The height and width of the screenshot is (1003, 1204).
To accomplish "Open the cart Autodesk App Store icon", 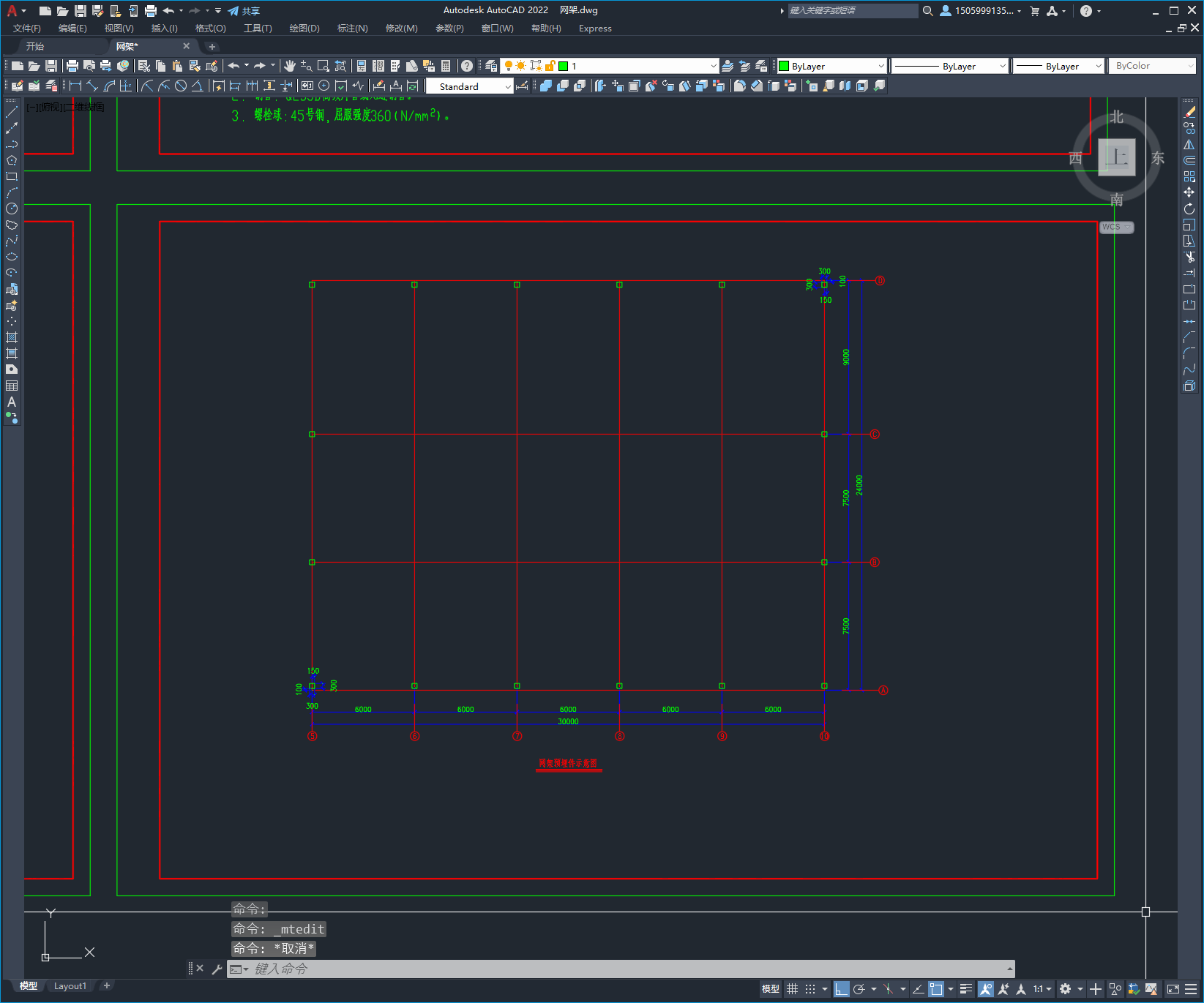I will click(x=1034, y=11).
